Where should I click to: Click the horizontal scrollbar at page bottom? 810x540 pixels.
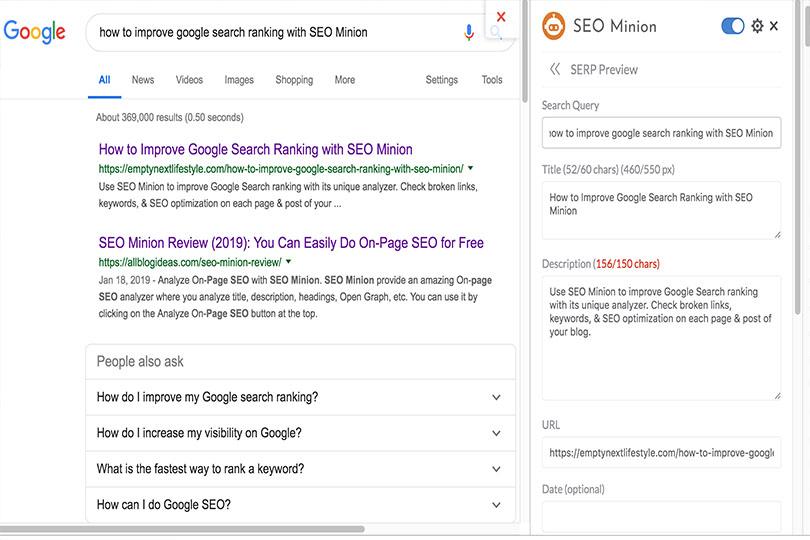click(x=180, y=529)
